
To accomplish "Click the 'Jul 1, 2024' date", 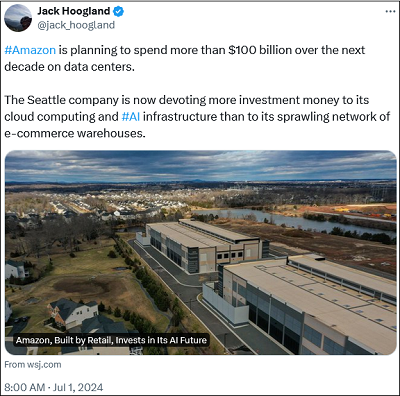I will [x=78, y=387].
